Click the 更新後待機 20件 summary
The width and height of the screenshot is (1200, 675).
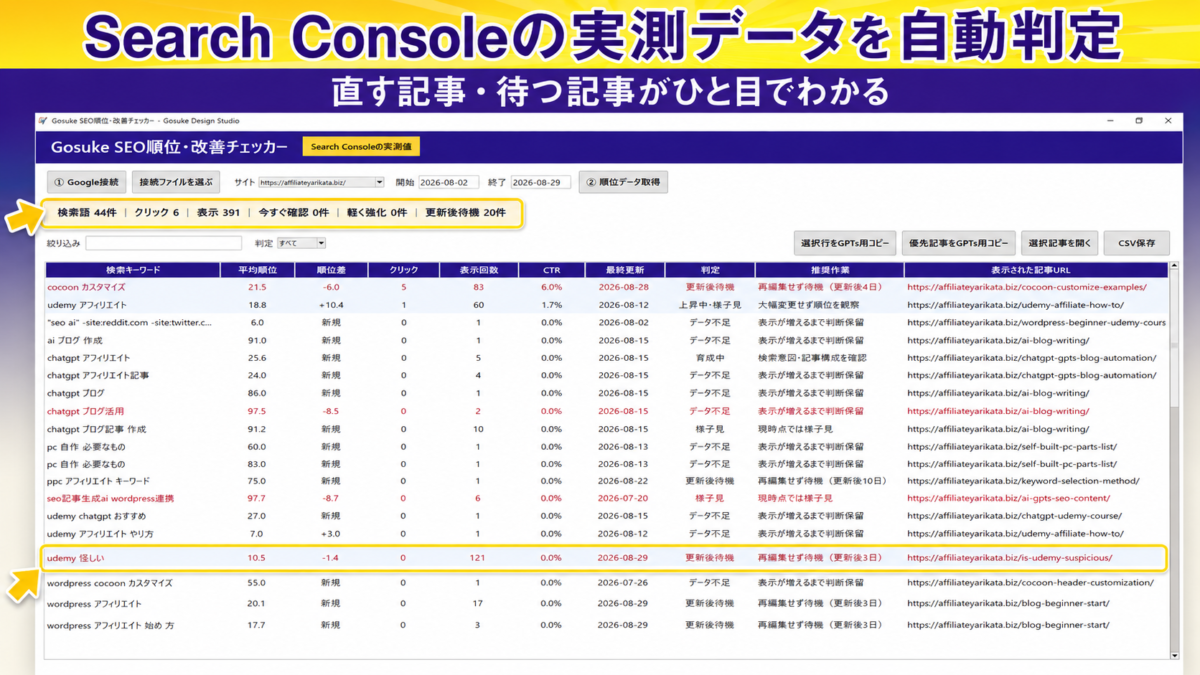tap(466, 213)
